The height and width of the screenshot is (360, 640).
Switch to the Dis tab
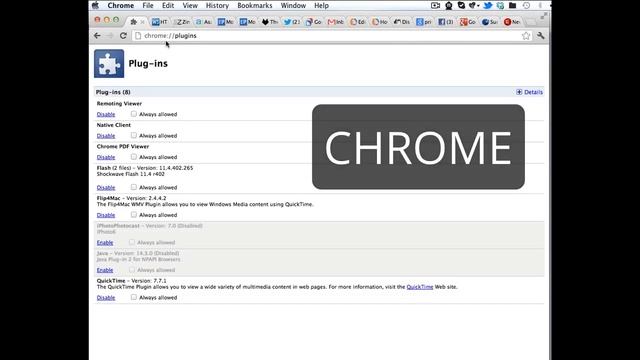coord(402,22)
